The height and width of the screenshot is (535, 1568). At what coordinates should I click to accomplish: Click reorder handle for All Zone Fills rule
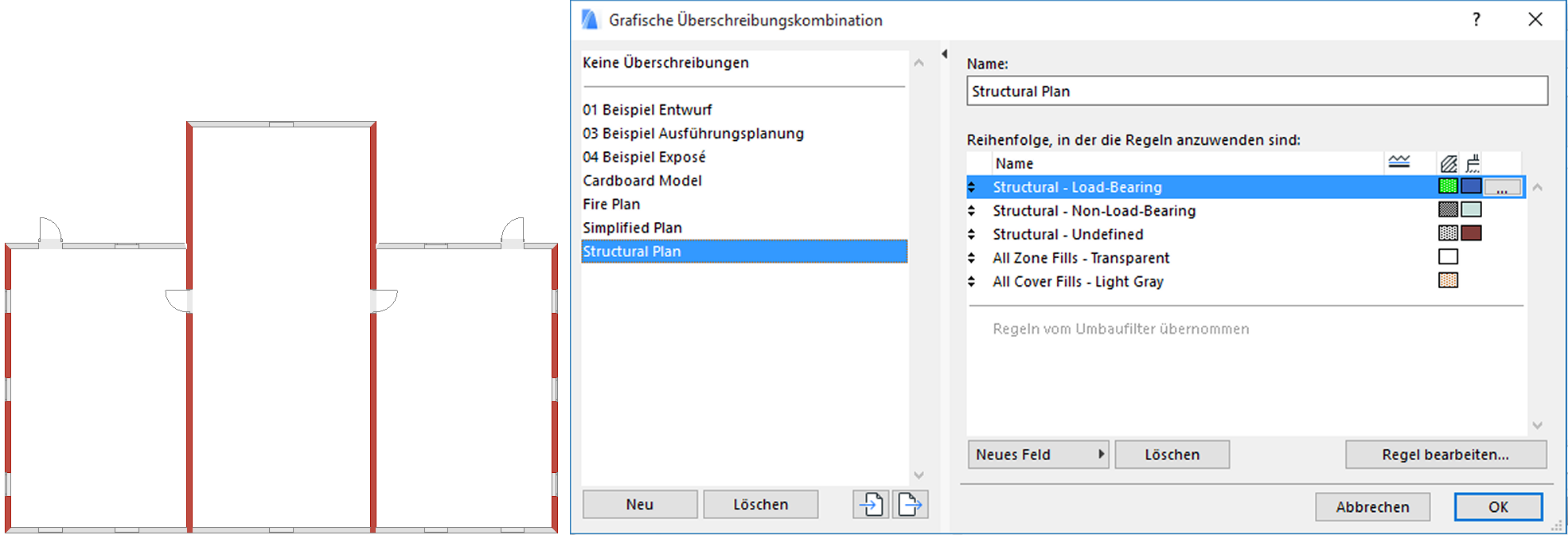point(972,258)
